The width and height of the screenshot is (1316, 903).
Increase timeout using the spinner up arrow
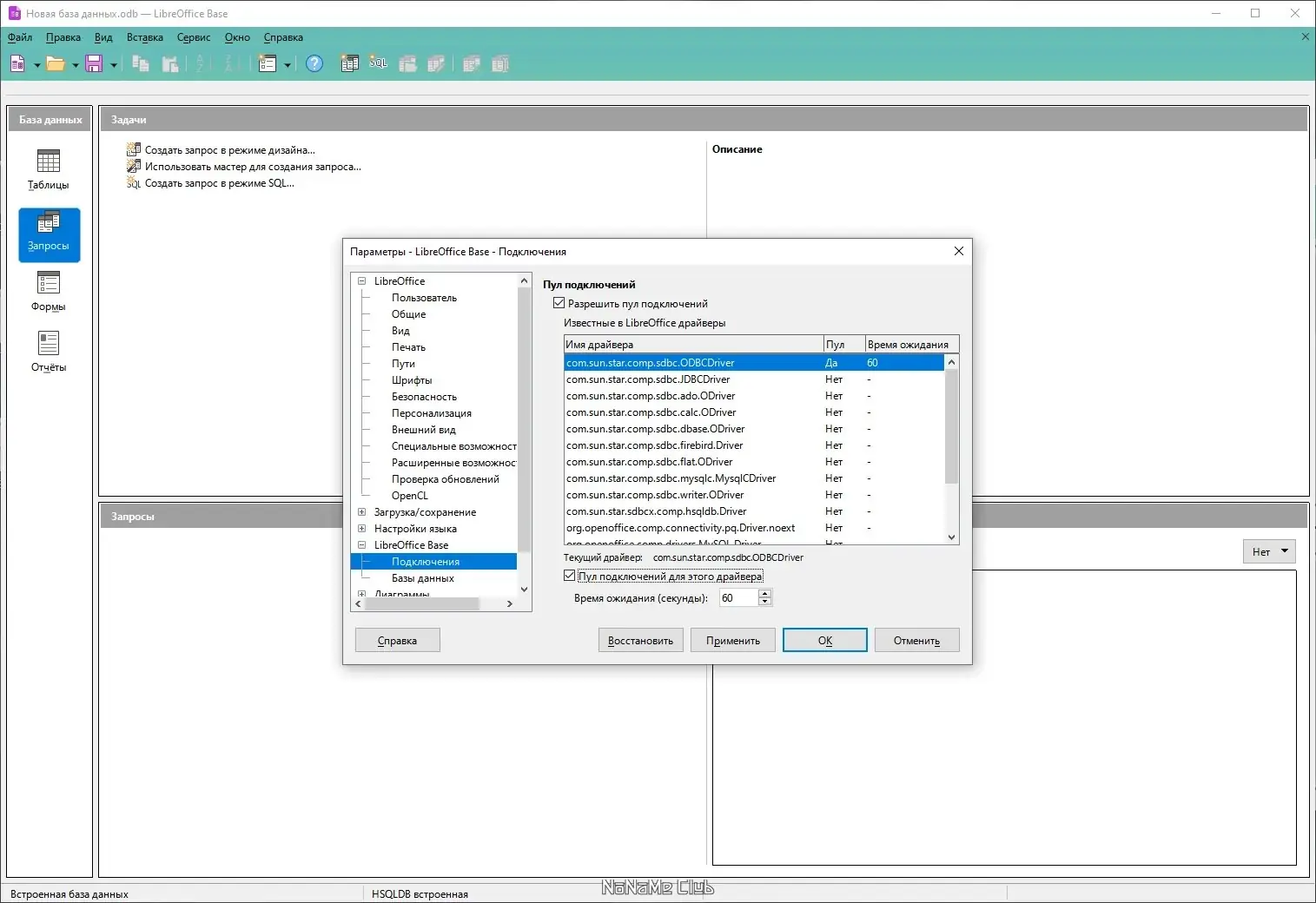click(765, 593)
